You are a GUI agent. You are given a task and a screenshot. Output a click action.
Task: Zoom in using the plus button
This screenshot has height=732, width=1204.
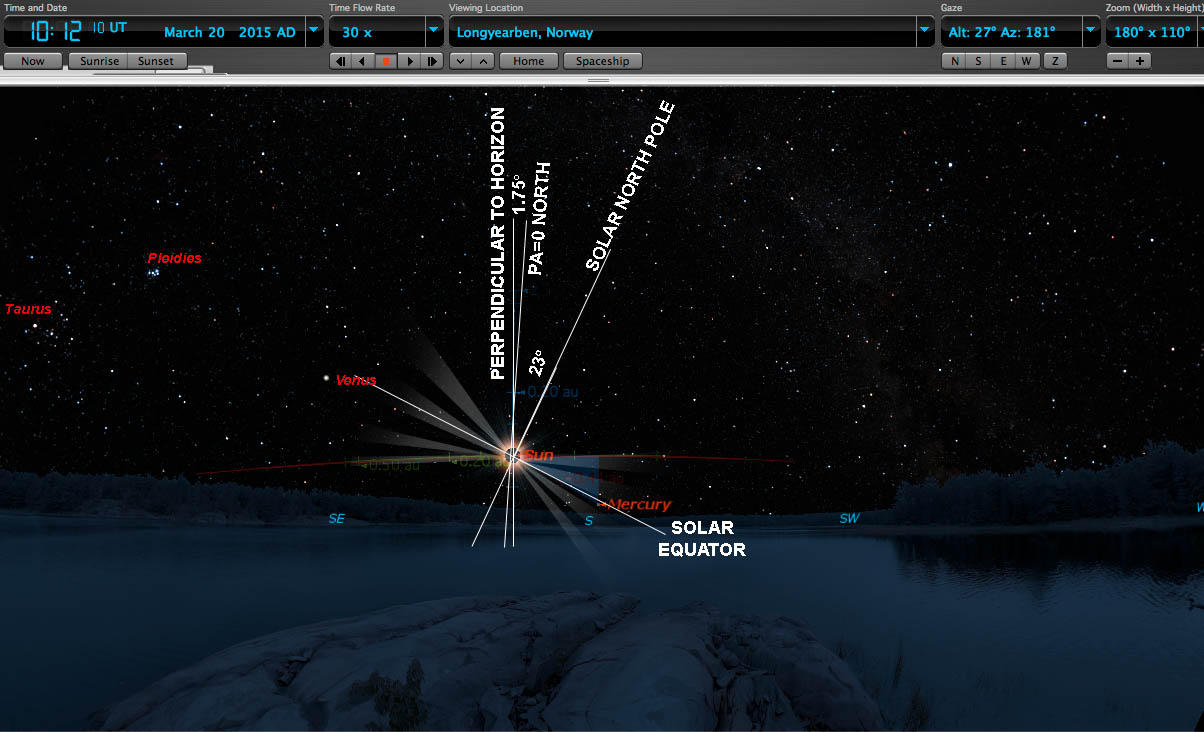(1139, 61)
